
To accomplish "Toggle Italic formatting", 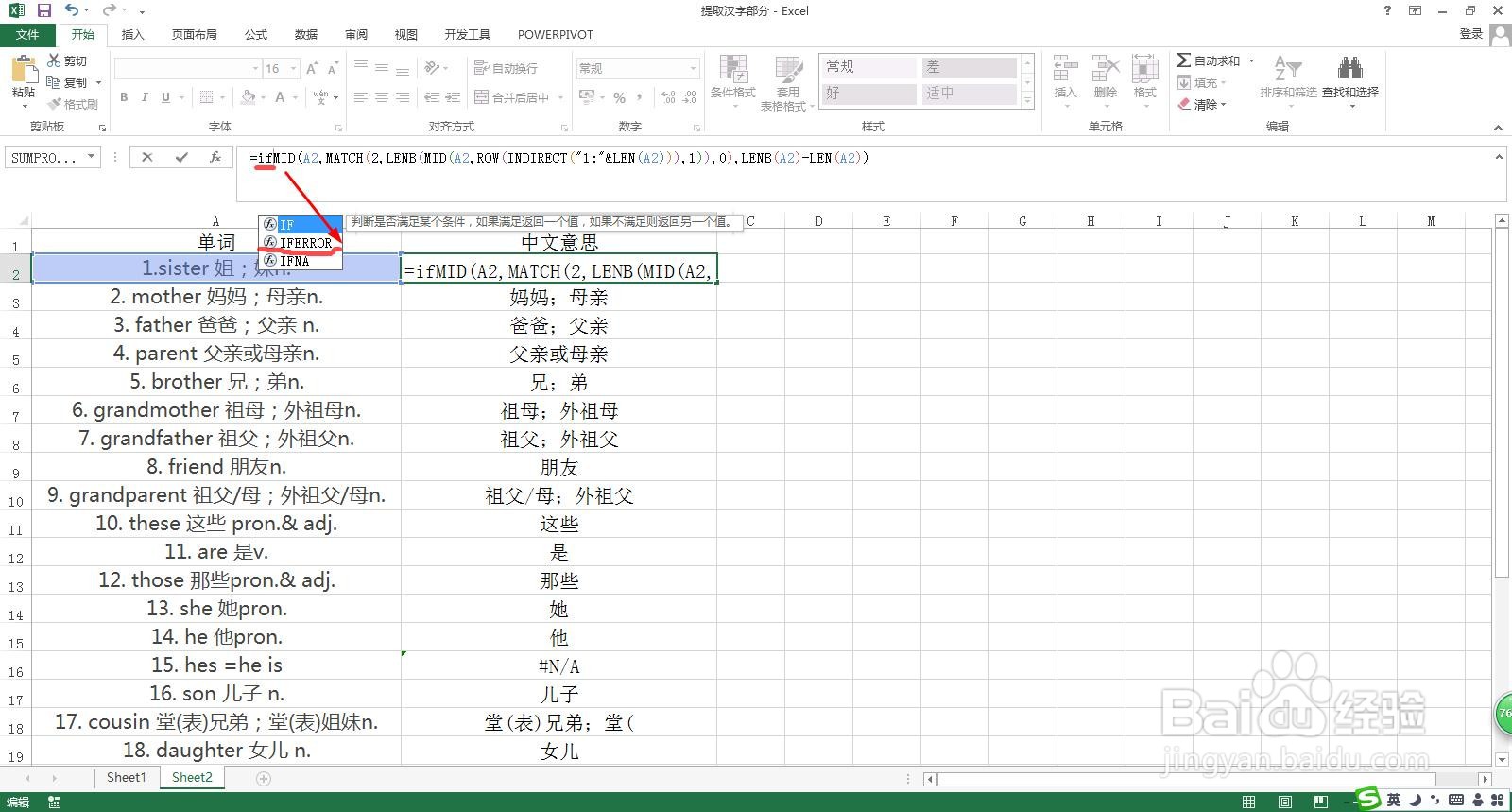I will tap(145, 97).
